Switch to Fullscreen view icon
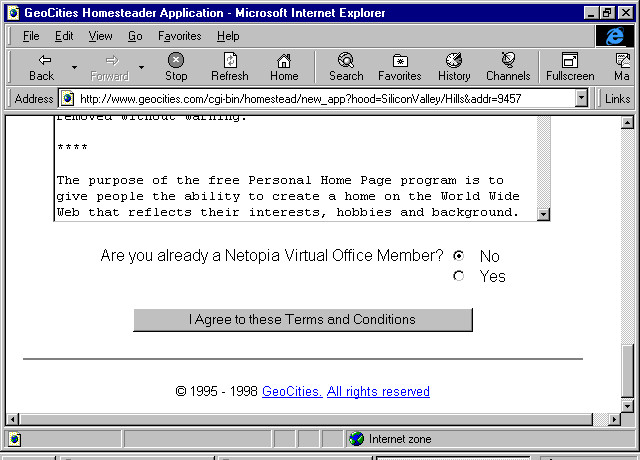Screen dimensions: 640x460 [x=570, y=60]
